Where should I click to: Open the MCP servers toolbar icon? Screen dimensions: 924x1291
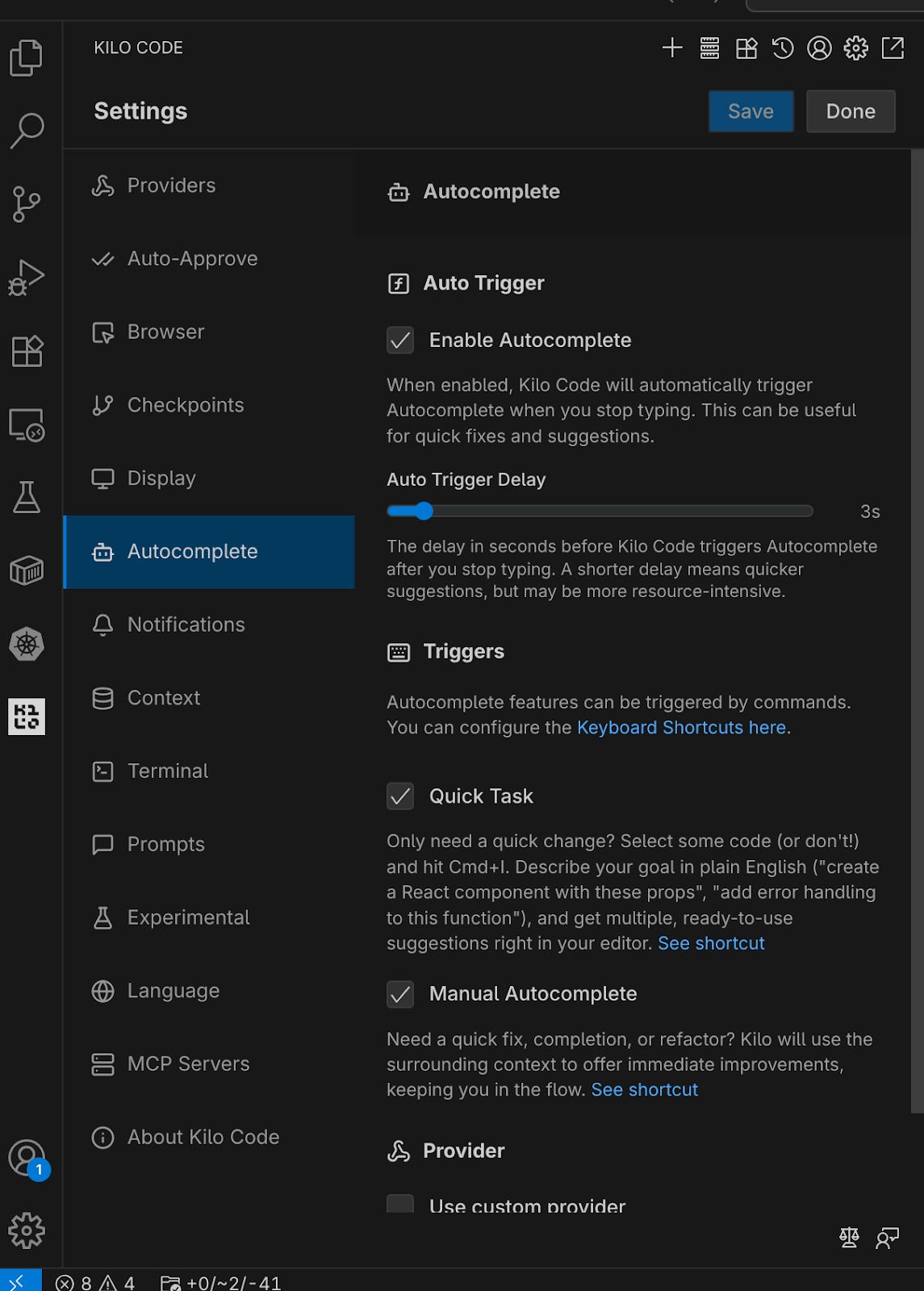coord(709,48)
